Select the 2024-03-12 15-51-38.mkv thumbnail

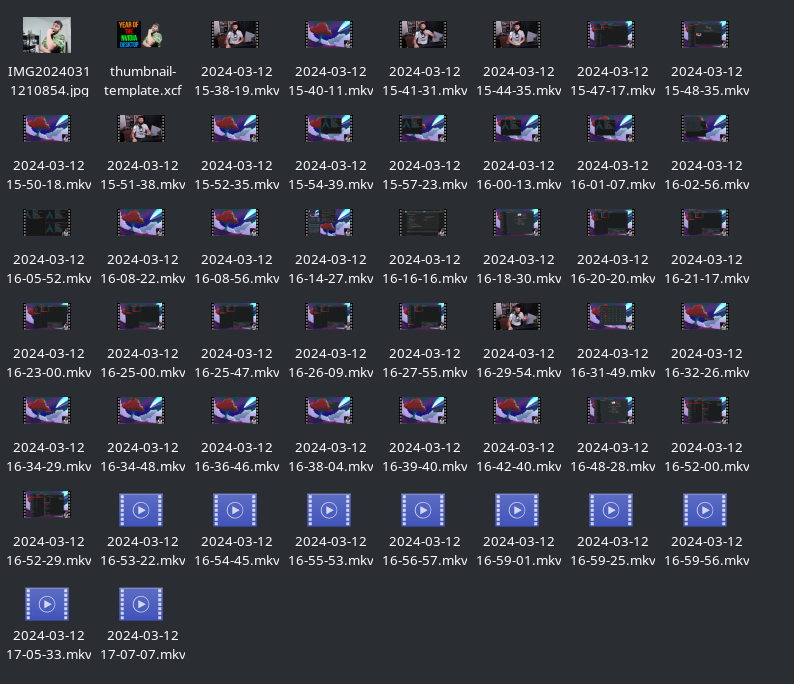click(141, 128)
